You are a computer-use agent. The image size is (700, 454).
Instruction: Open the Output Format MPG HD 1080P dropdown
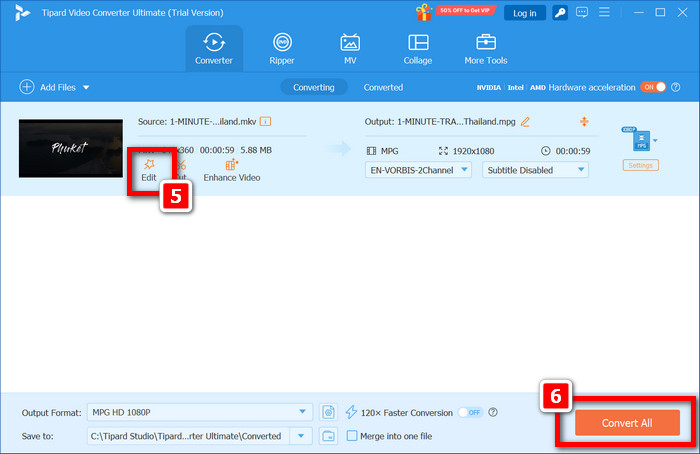tap(200, 412)
